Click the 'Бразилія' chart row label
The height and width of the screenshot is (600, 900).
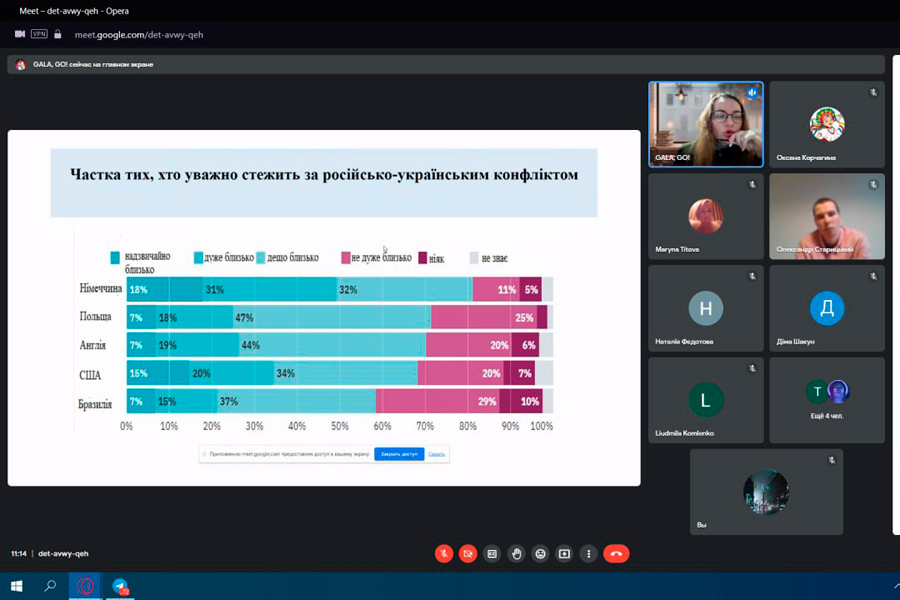(x=95, y=404)
